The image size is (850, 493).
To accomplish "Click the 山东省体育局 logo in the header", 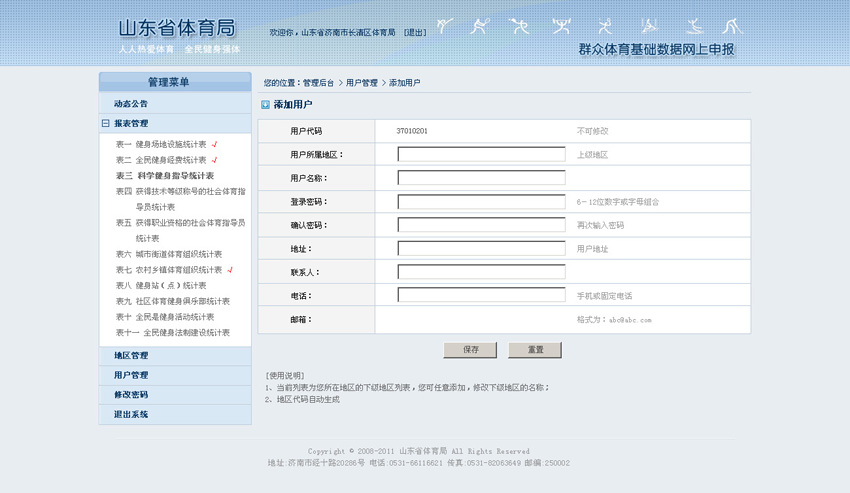I will [x=177, y=29].
